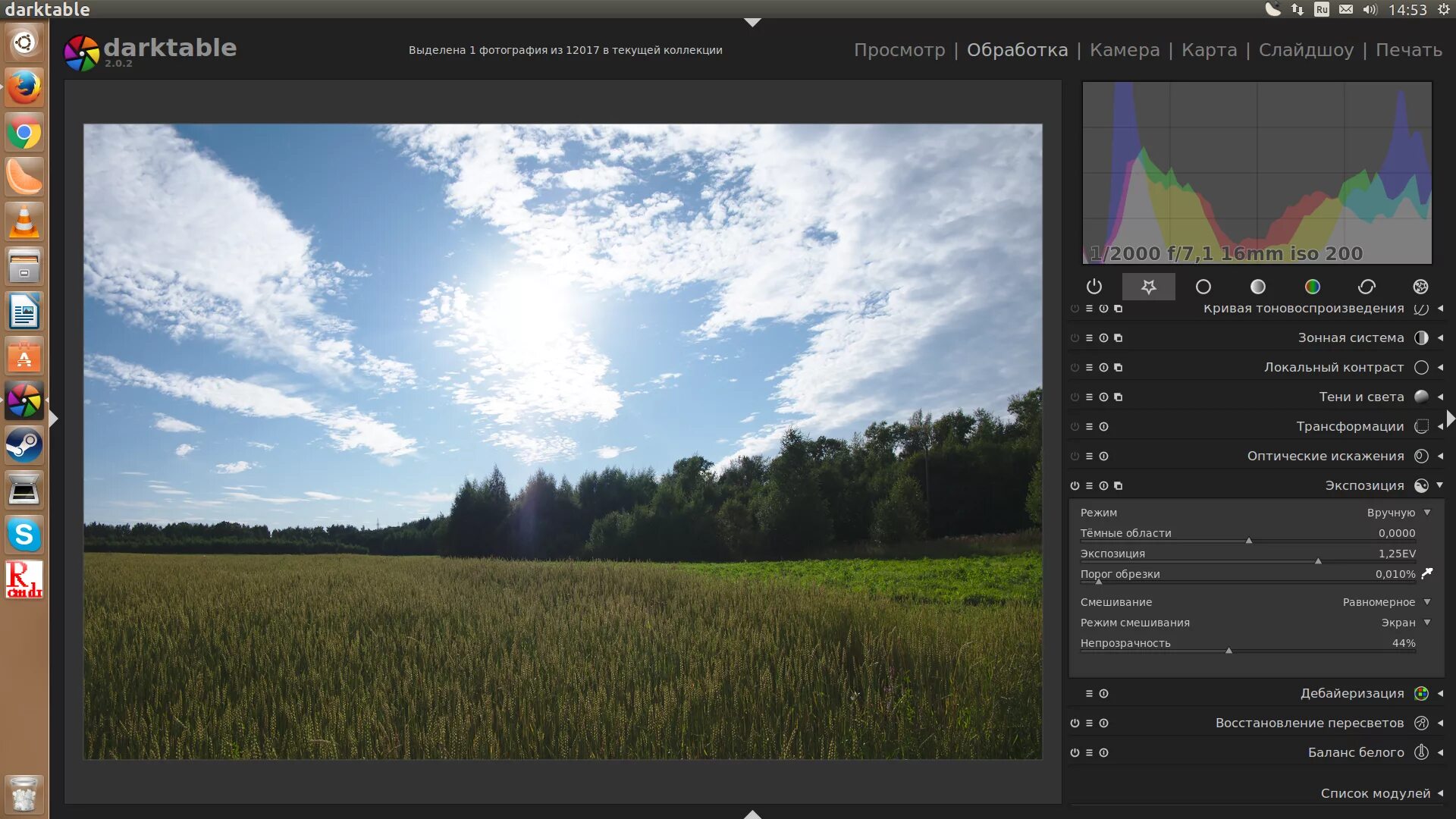Open presets menu of Локальный контраст module
1456x819 pixels.
coord(1089,367)
